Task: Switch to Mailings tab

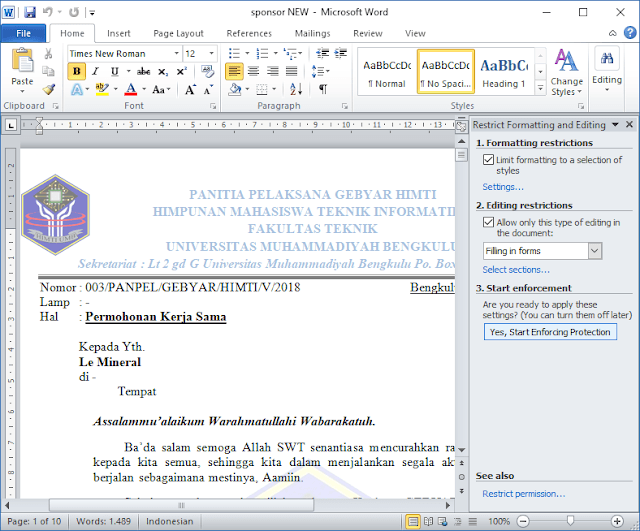Action: point(313,33)
